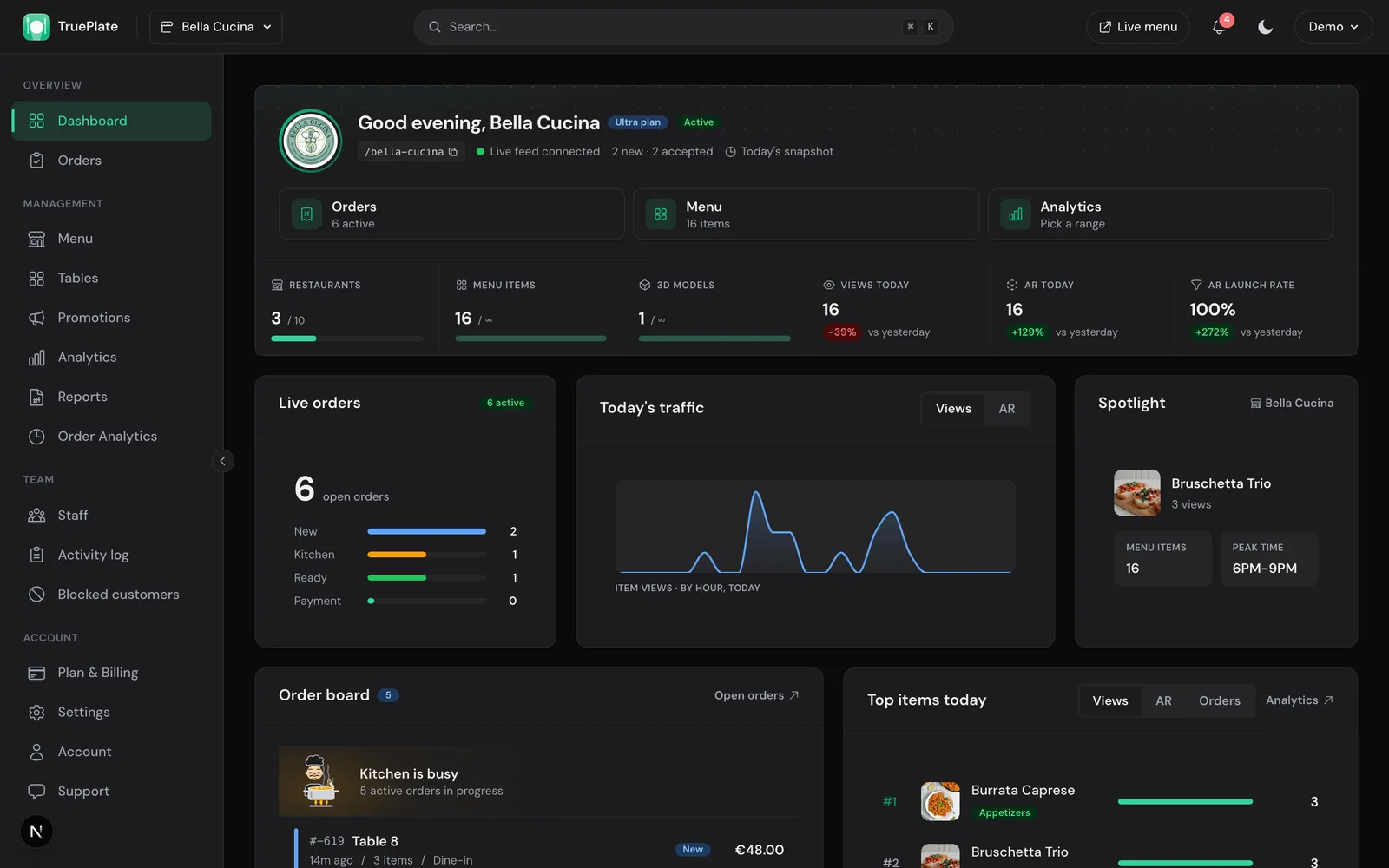1389x868 pixels.
Task: Open order #-619 Table 8 row
Action: click(x=547, y=849)
